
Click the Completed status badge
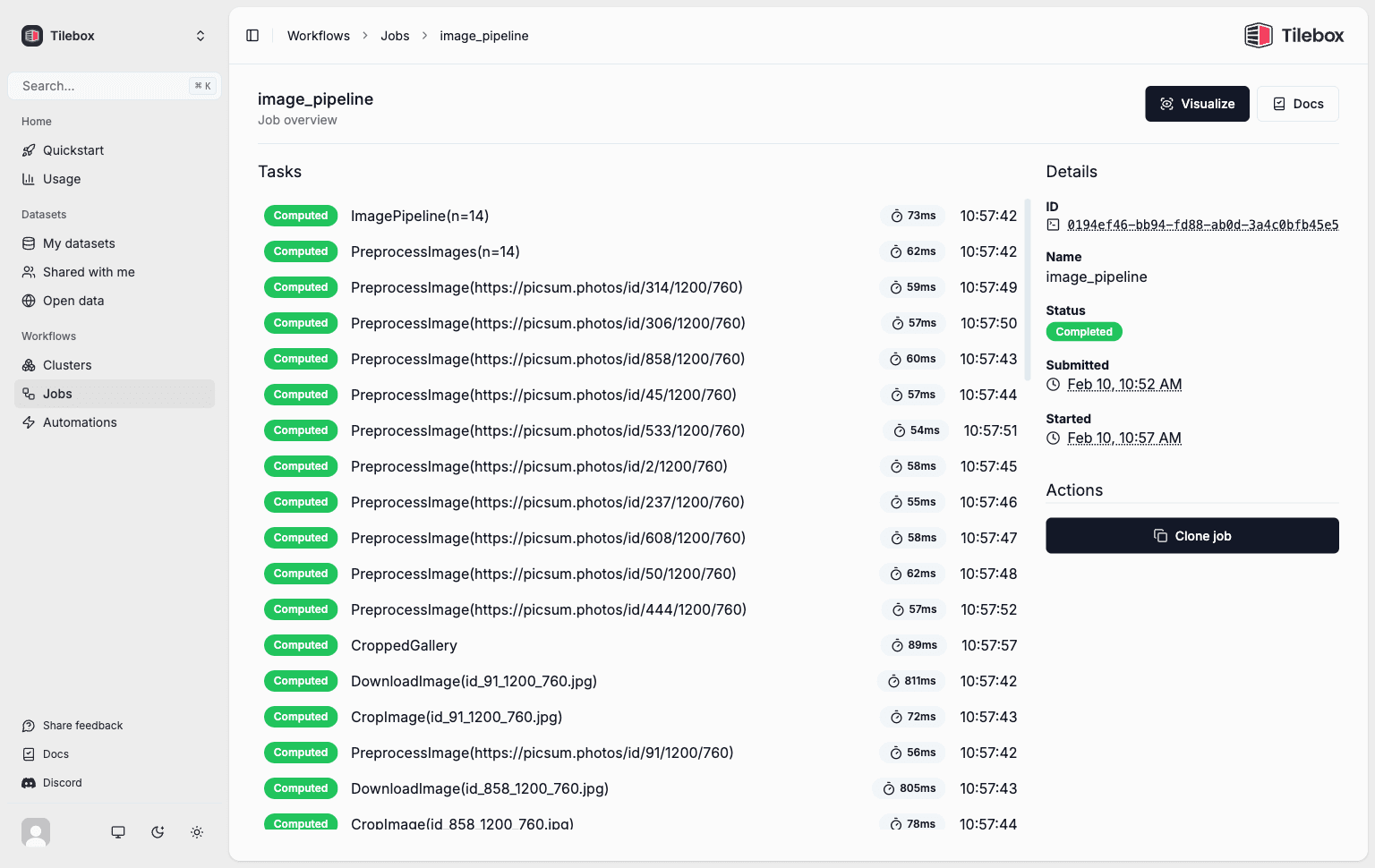click(1084, 332)
